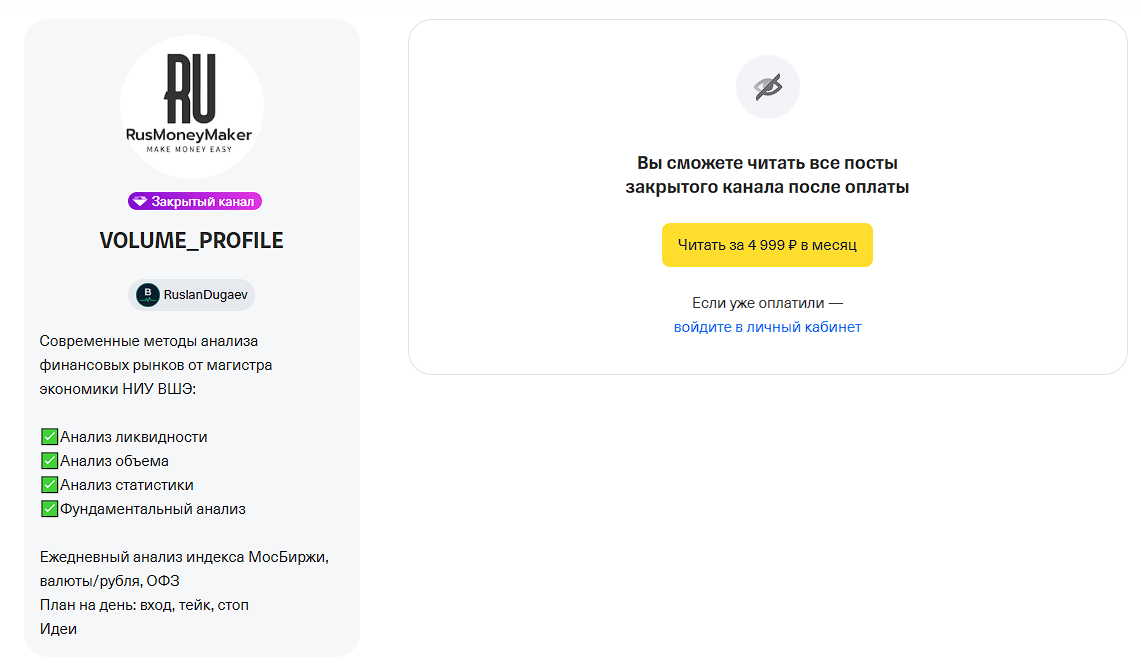The height and width of the screenshot is (665, 1141).
Task: Click the Идеи line in the description
Action: 58,629
